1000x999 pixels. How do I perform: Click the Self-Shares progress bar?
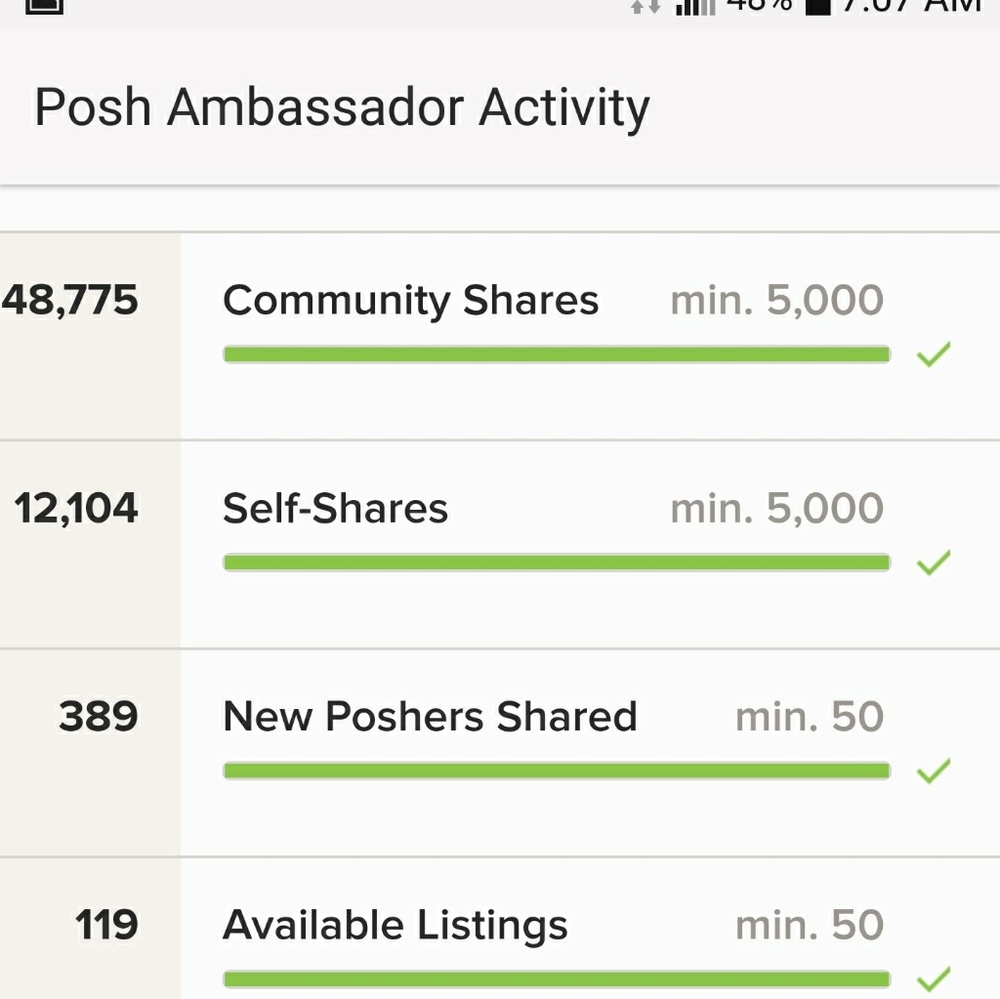556,562
